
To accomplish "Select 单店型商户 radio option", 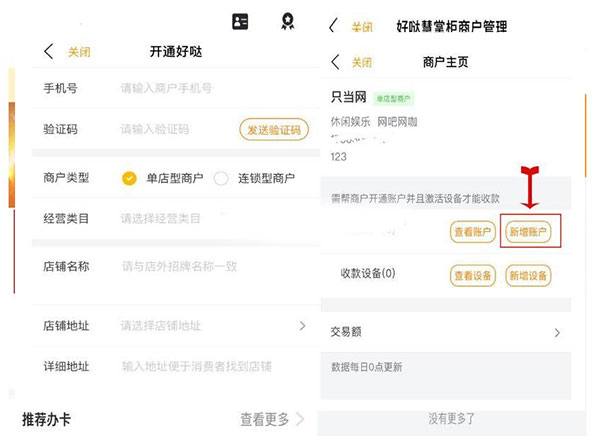I will tap(129, 178).
